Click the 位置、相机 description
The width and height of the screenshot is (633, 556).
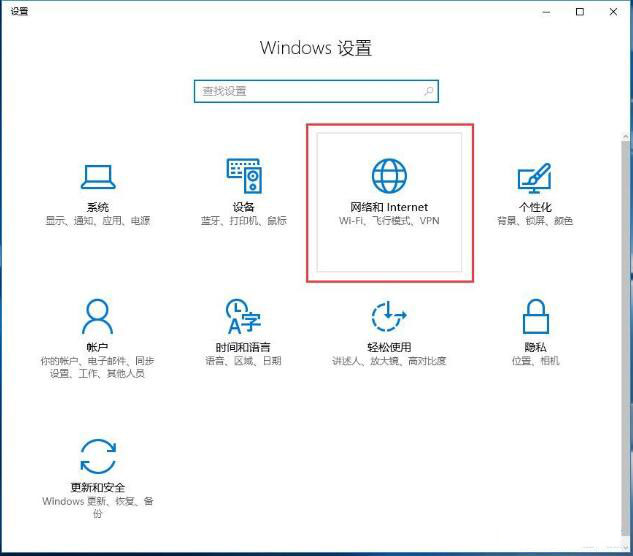(536, 361)
